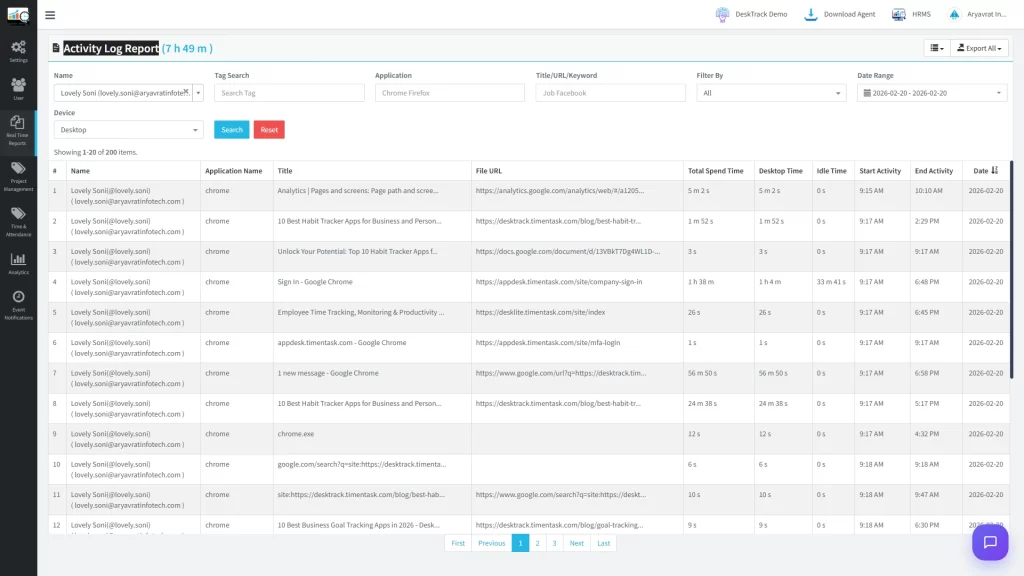
Task: Open the HRMS header link
Action: point(912,14)
